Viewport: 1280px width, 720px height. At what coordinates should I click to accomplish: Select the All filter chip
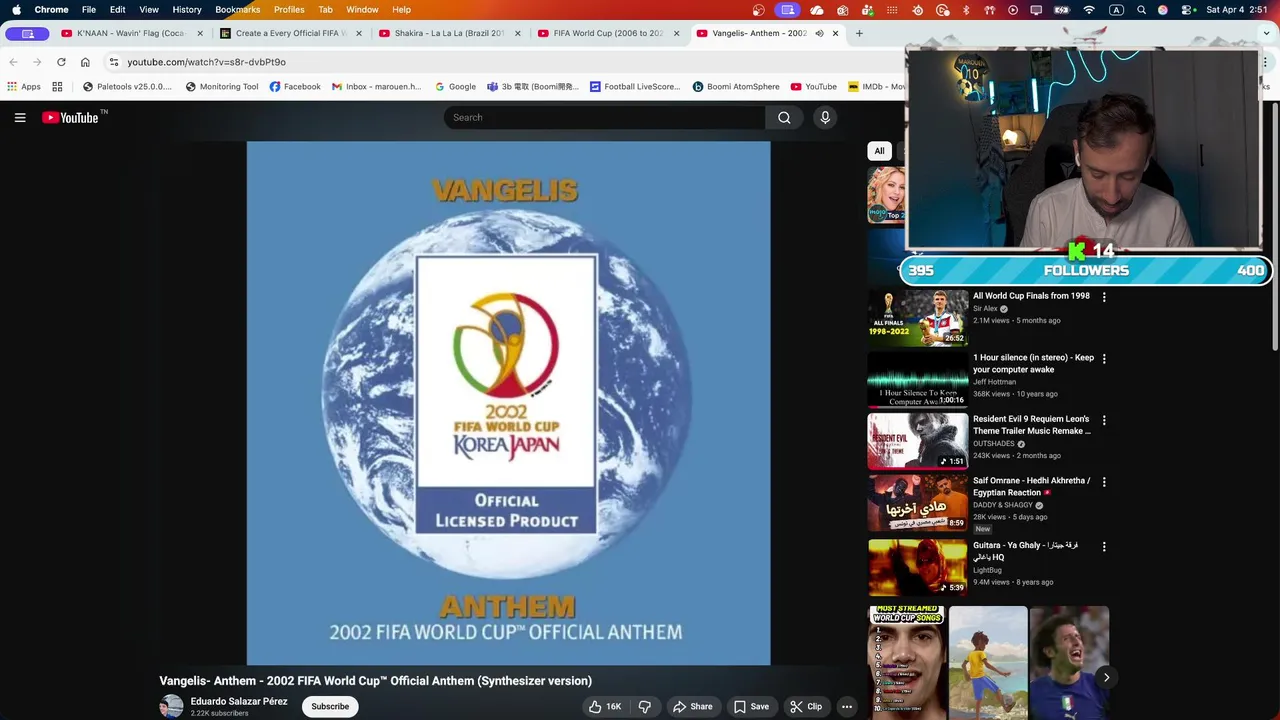880,151
